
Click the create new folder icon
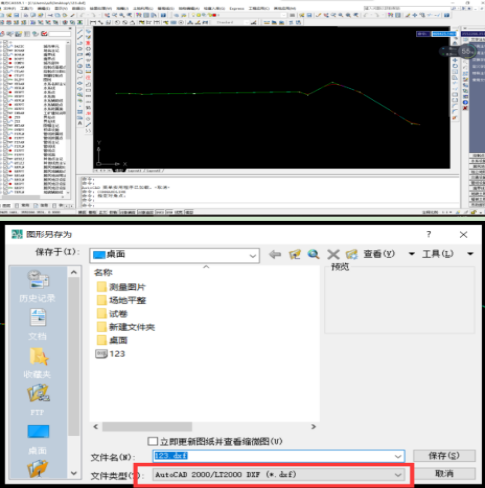352,255
